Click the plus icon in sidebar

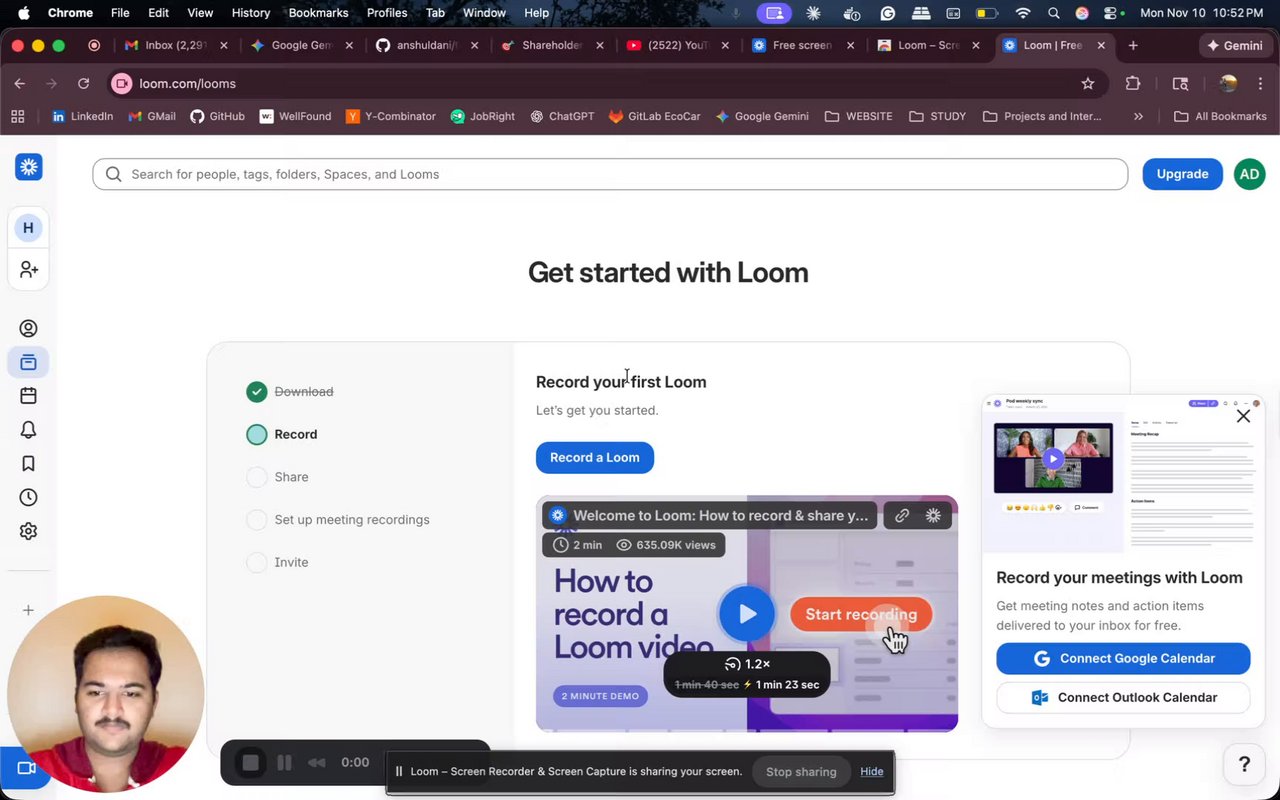(28, 610)
